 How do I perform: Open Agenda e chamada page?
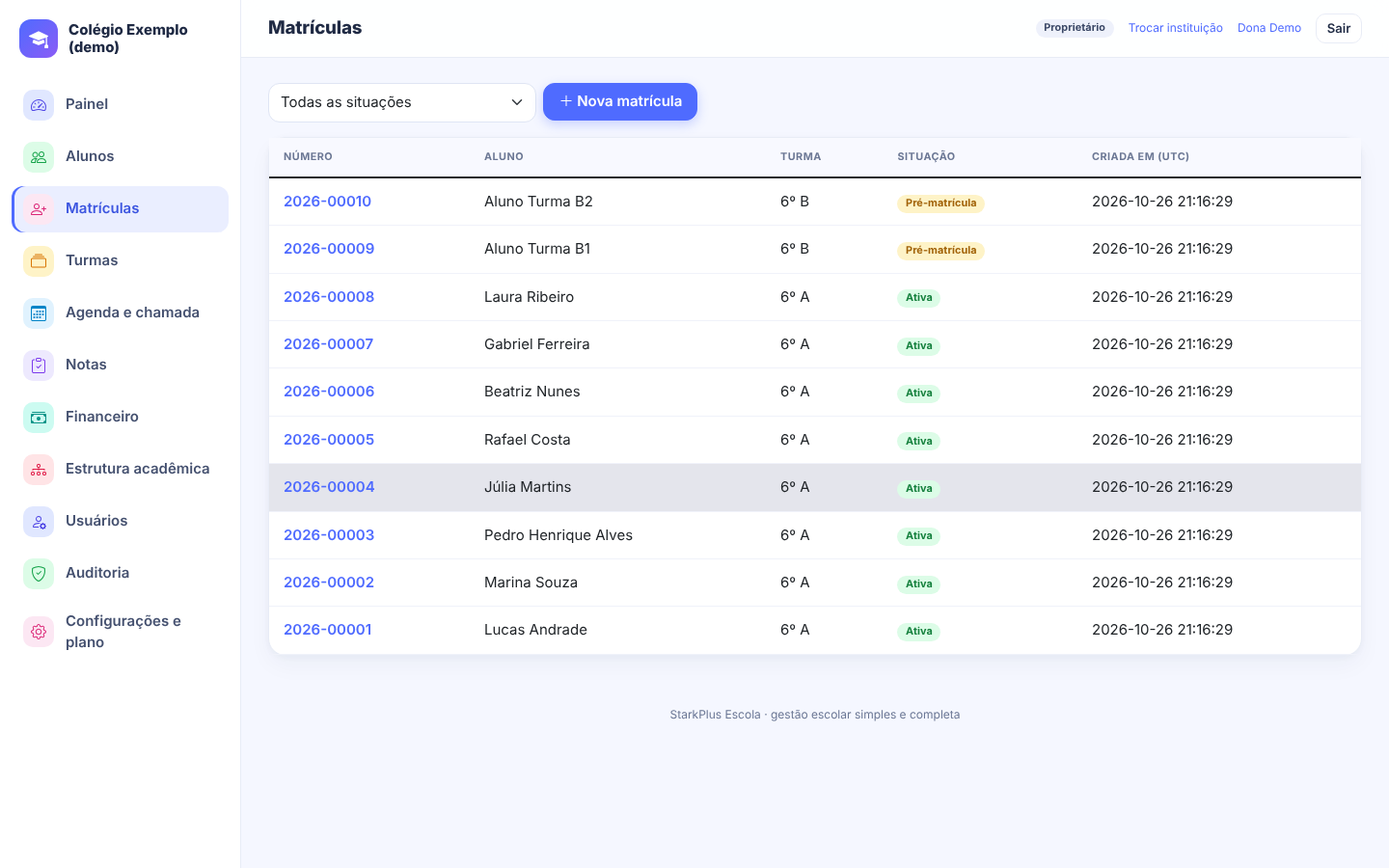click(121, 312)
